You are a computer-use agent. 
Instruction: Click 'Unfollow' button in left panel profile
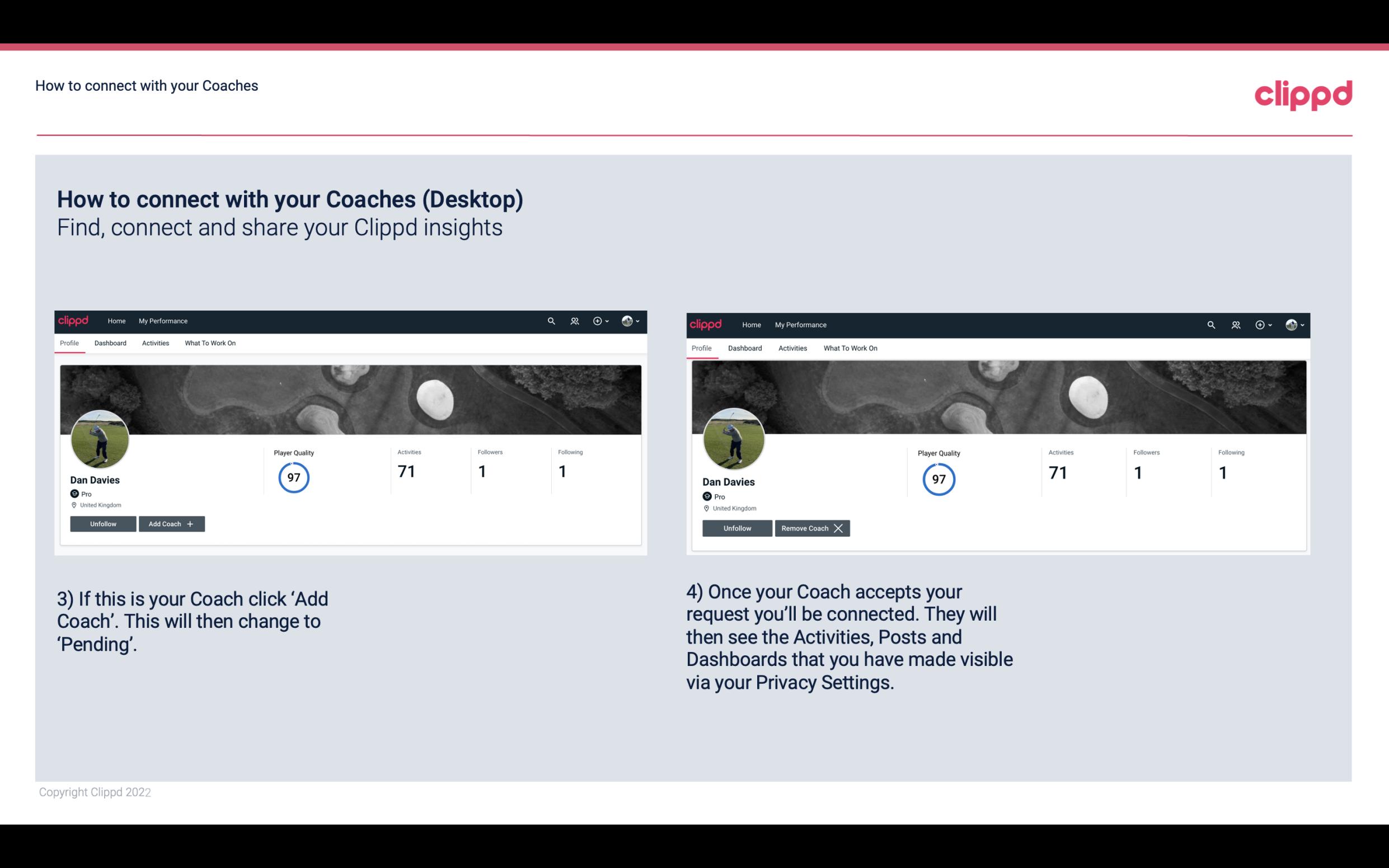pos(102,523)
